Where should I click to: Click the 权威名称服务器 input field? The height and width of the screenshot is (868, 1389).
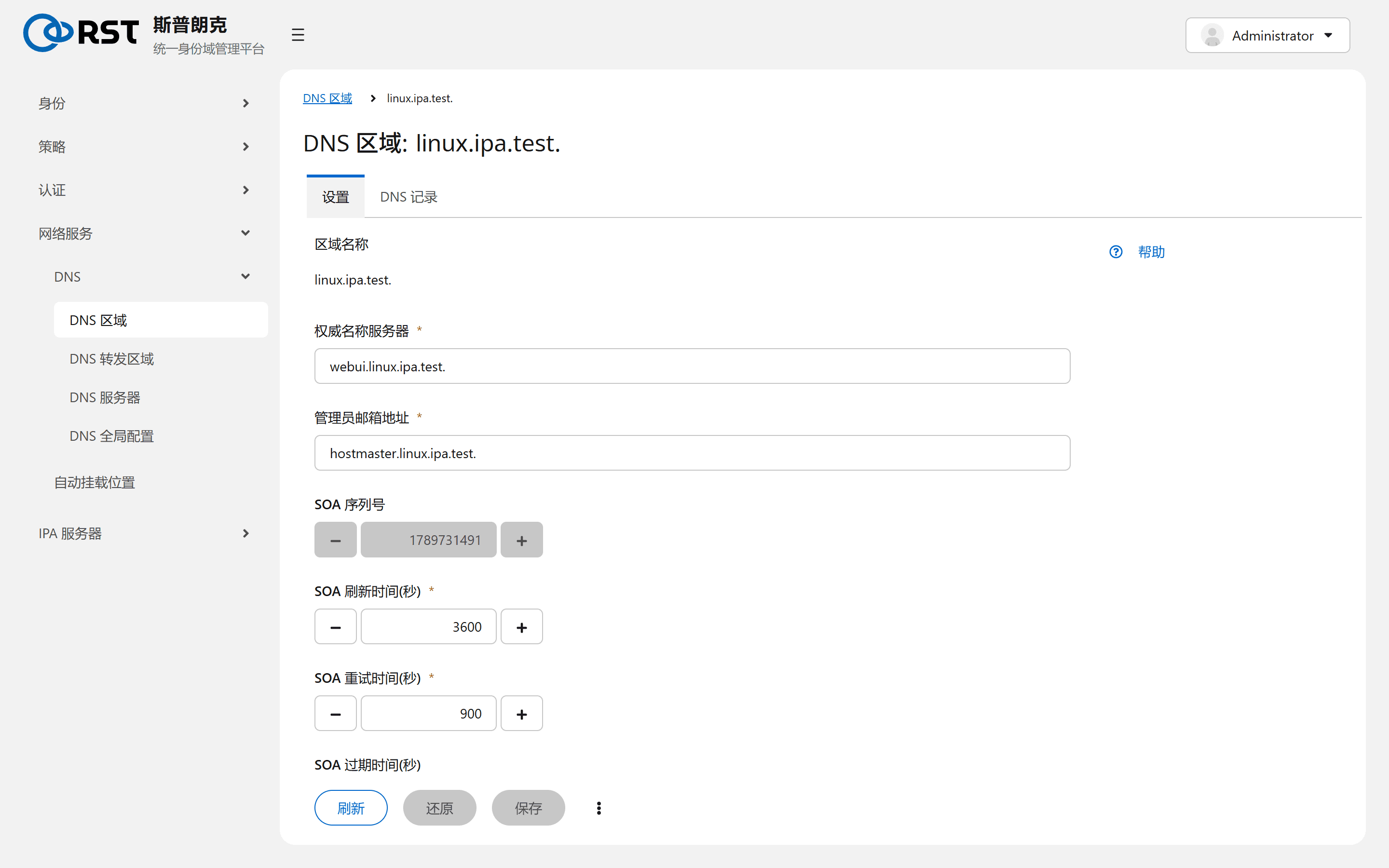pyautogui.click(x=692, y=366)
